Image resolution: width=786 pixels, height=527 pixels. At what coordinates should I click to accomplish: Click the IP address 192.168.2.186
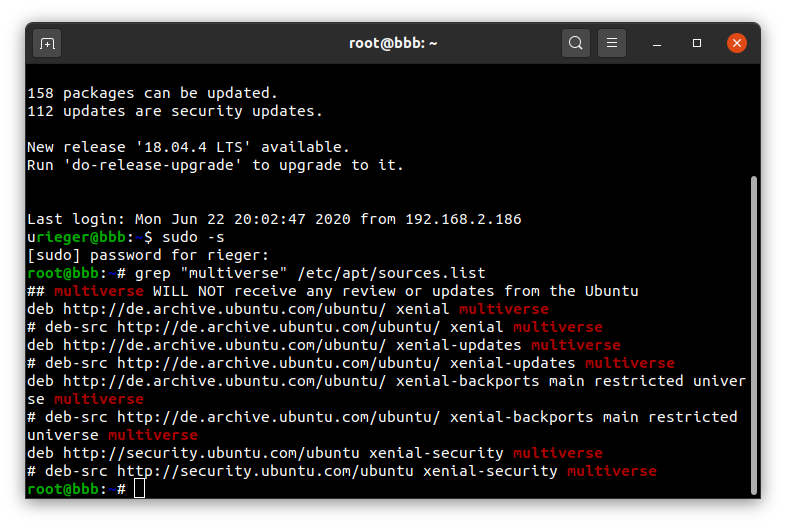coord(463,219)
